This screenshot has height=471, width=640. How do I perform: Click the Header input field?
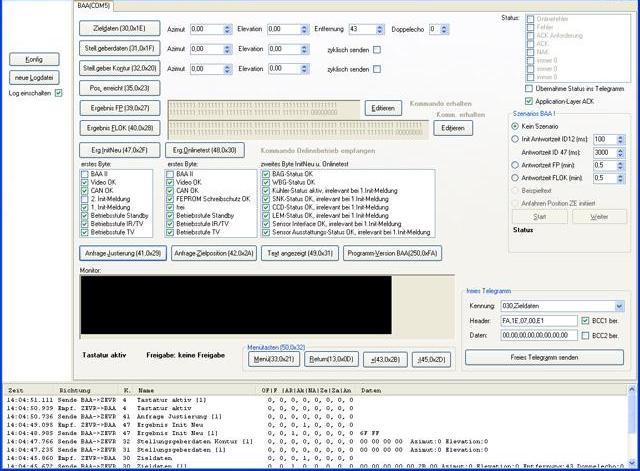click(539, 321)
